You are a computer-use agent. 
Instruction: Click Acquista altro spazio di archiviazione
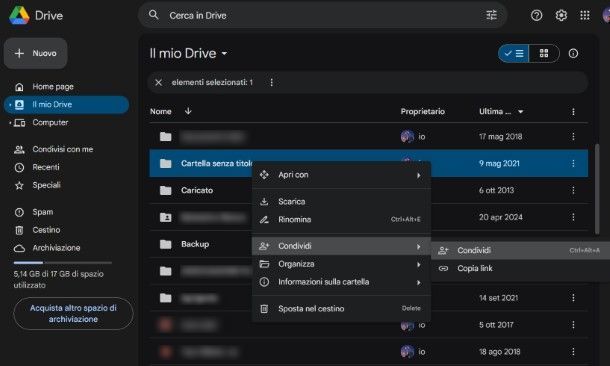[x=73, y=313]
